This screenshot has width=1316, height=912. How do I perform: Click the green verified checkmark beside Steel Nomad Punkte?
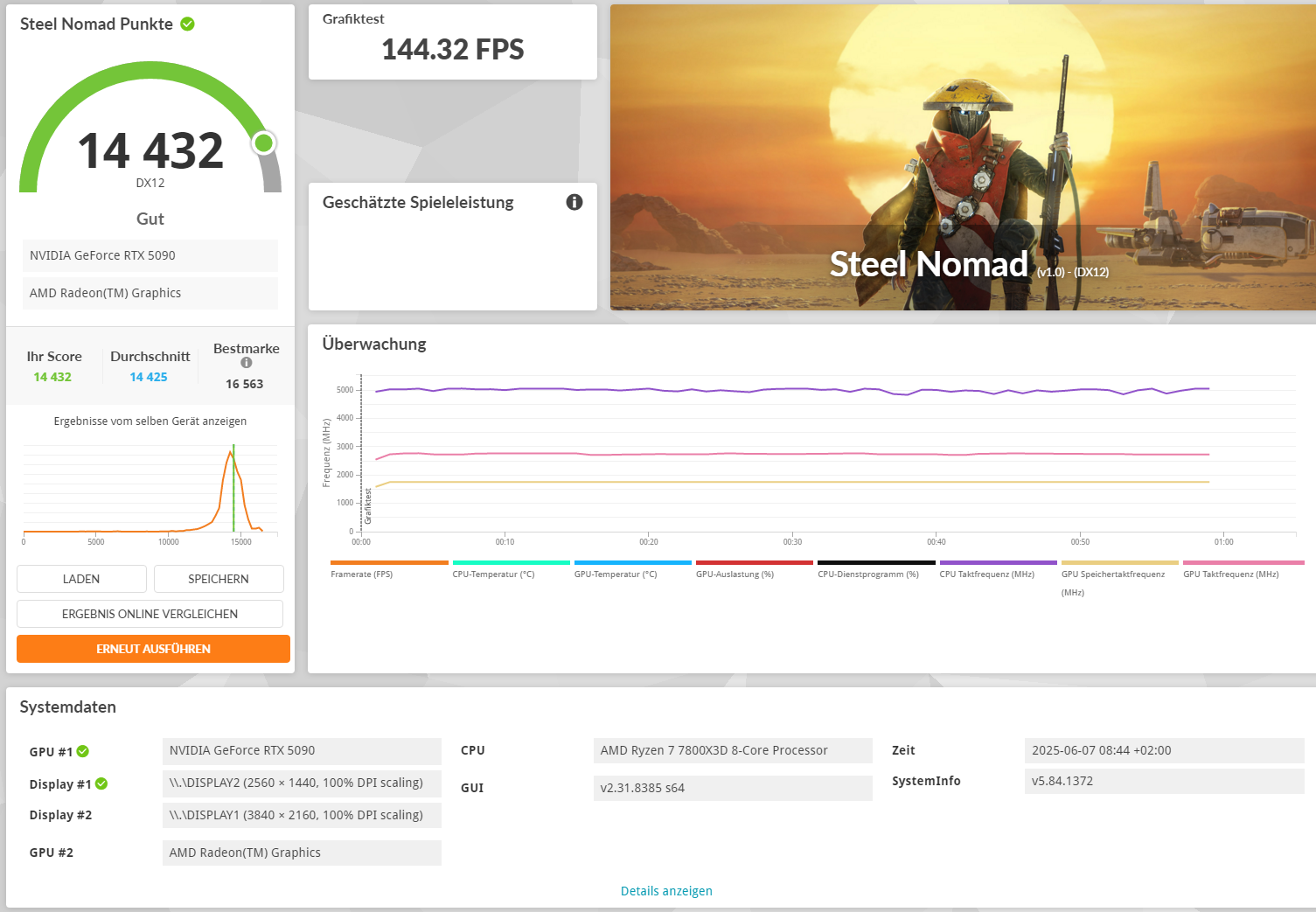[187, 24]
